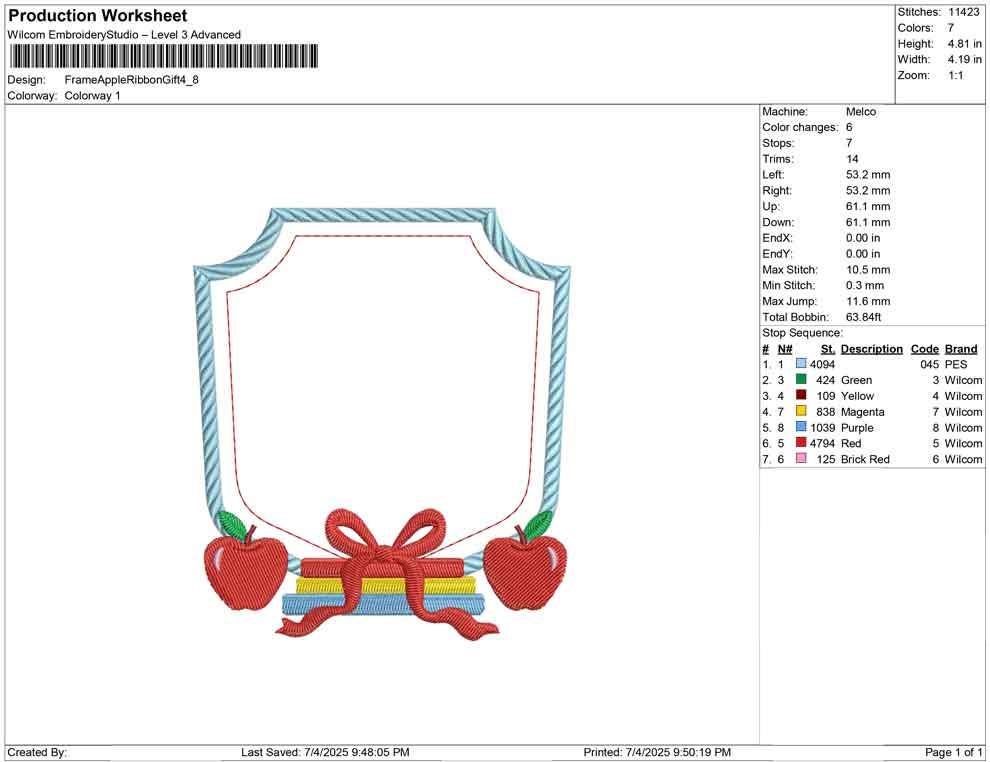This screenshot has height=762, width=990.
Task: Select the Total Bobbin value 63.84ft
Action: coord(864,317)
